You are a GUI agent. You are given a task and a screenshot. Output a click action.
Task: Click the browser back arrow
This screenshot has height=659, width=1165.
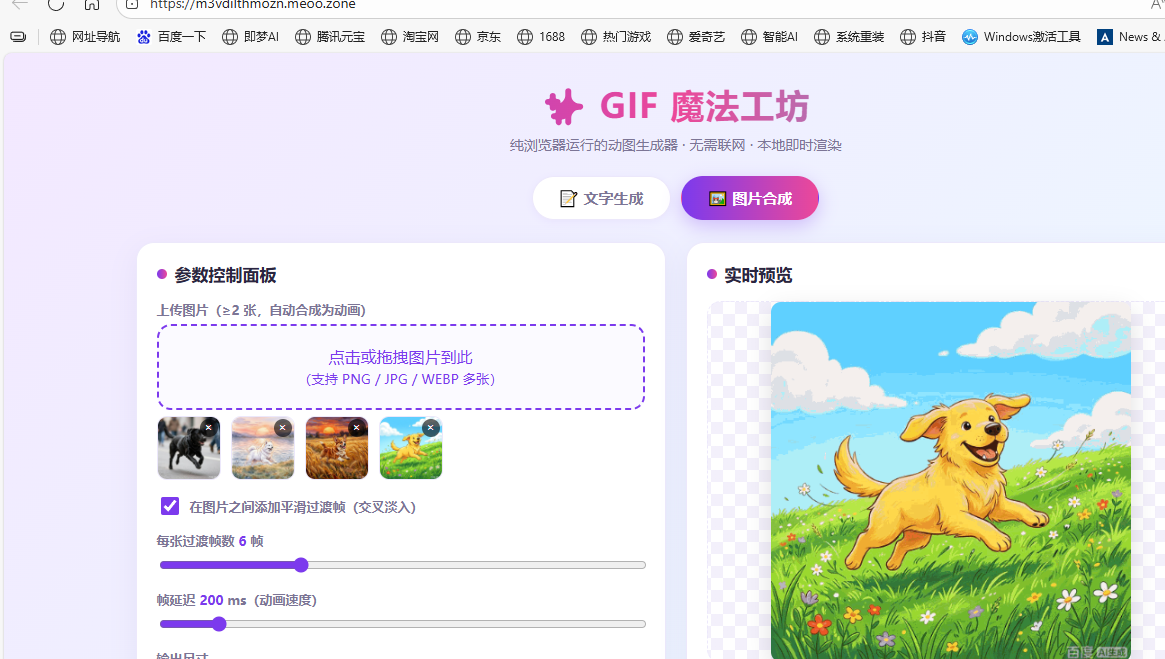click(x=20, y=4)
